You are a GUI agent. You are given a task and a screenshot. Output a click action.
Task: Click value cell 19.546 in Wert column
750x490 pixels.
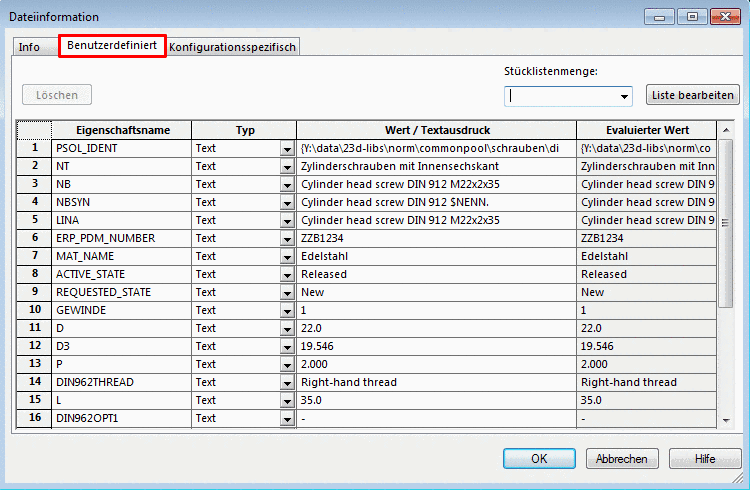pyautogui.click(x=437, y=346)
